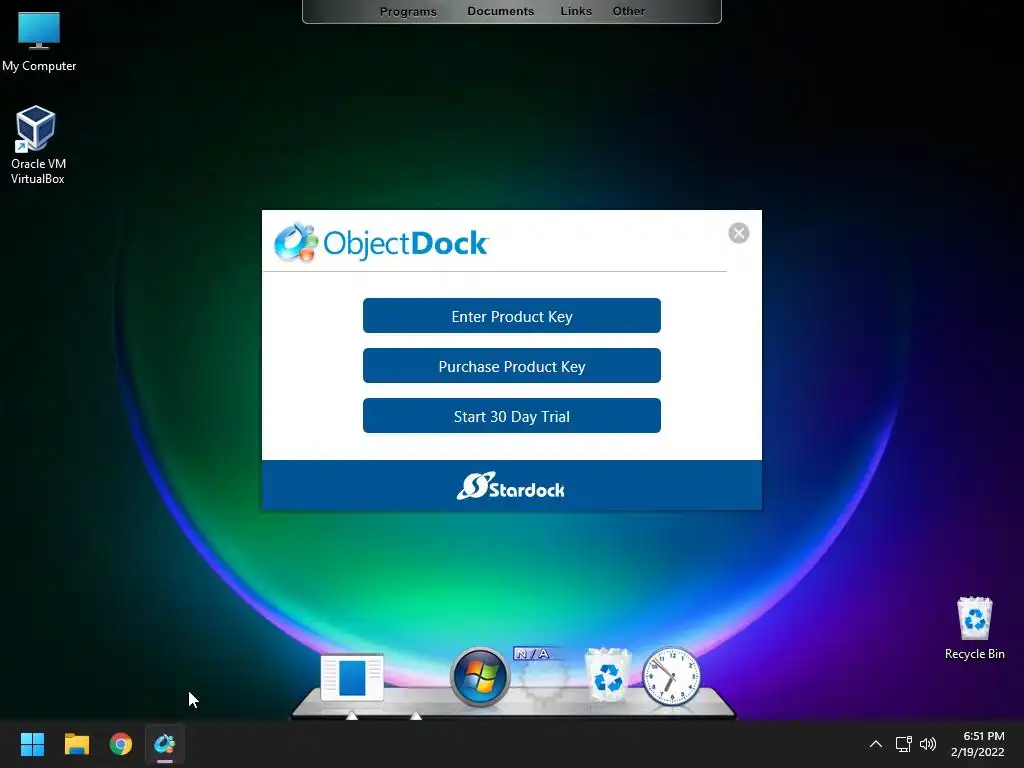Open Recycle Bin on the desktop

point(974,628)
